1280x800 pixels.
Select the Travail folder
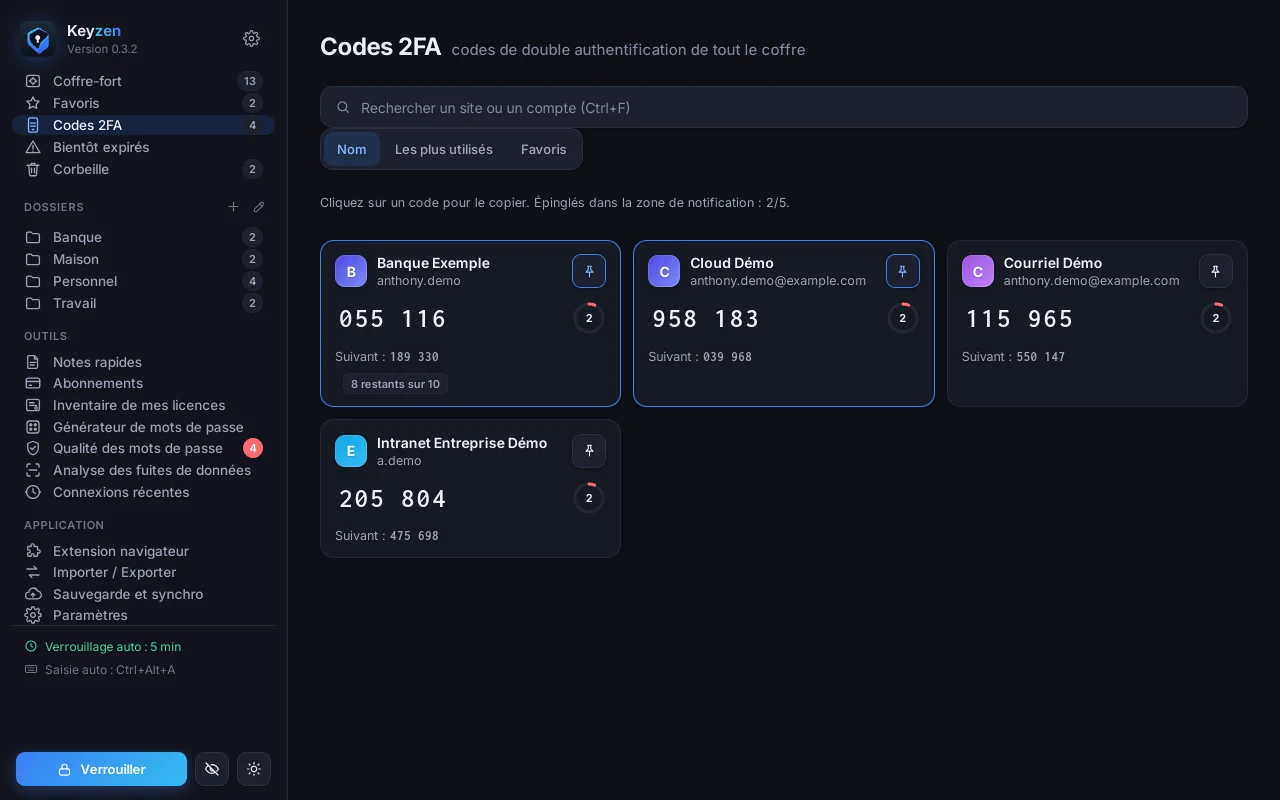pyautogui.click(x=143, y=303)
